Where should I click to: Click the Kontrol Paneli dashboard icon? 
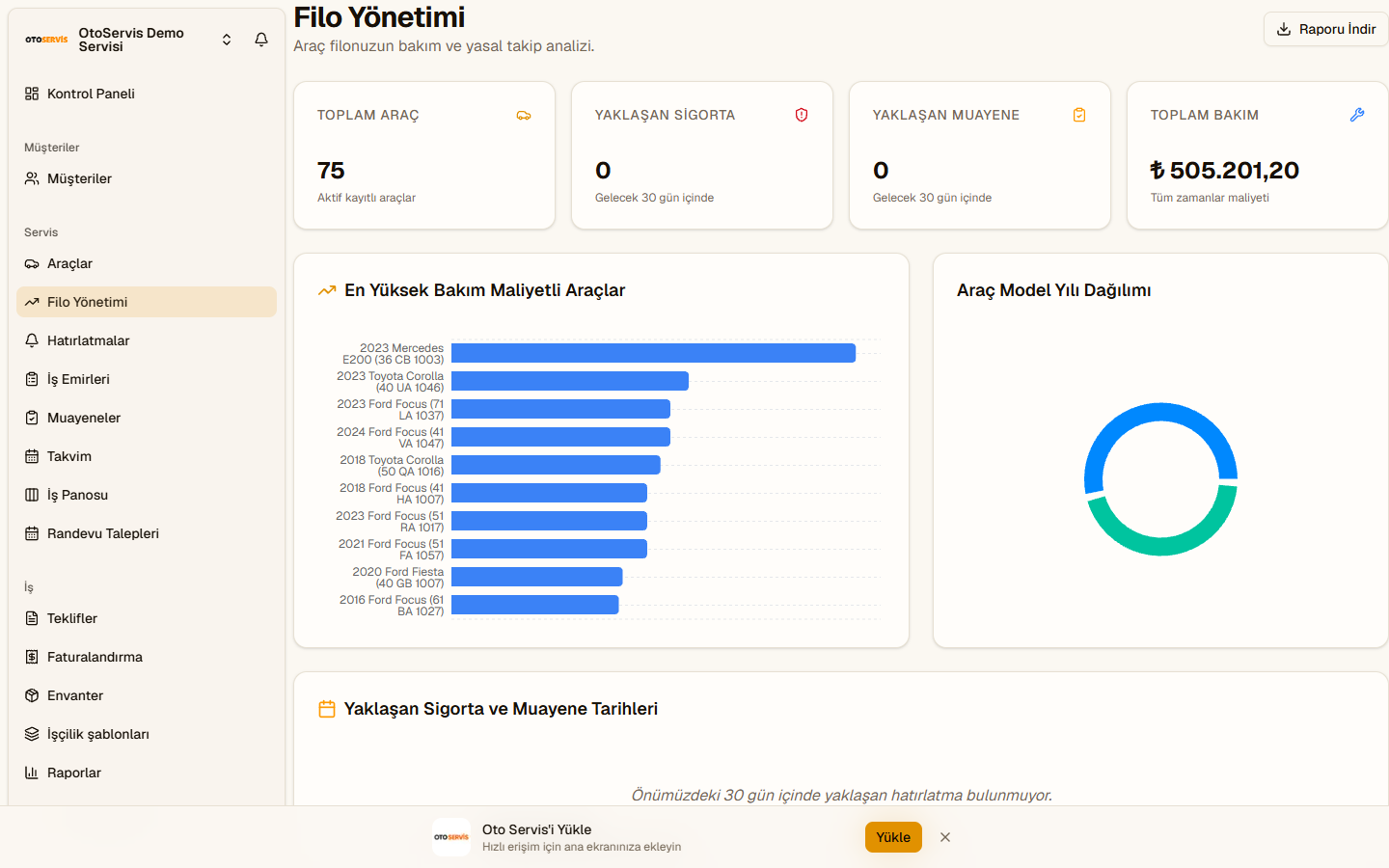coord(32,94)
